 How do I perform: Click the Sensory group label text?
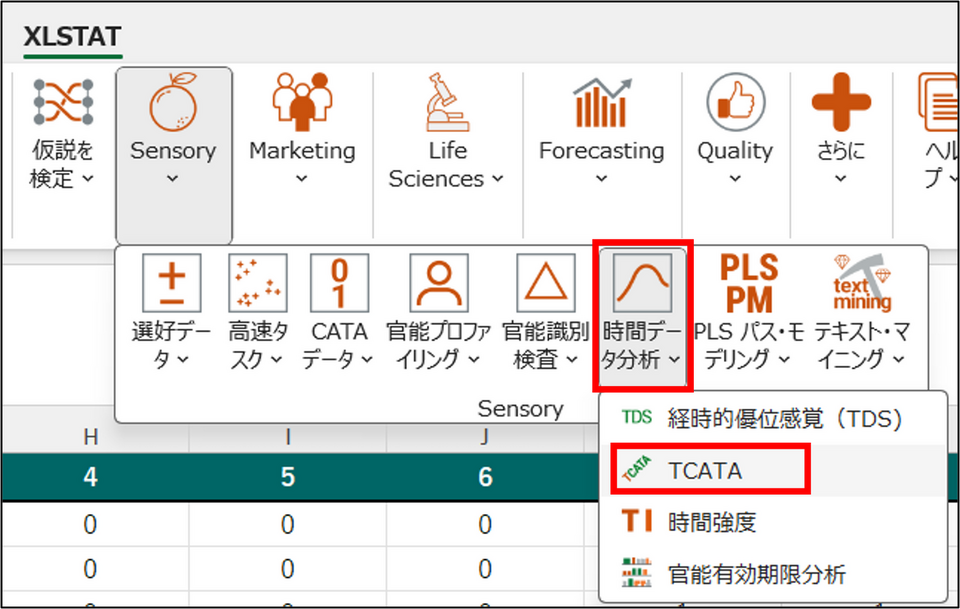tap(520, 408)
